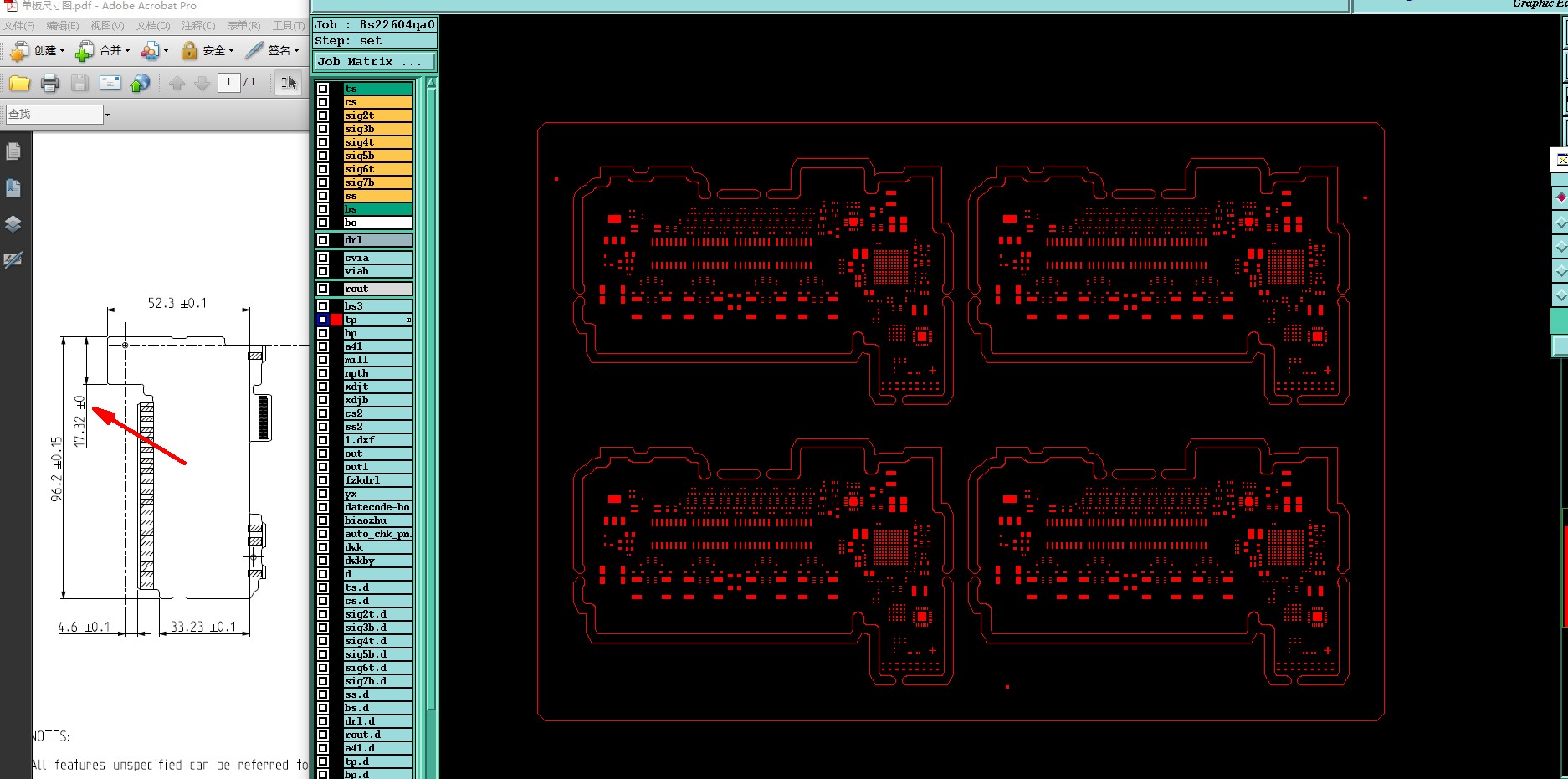
Task: Select the sig3b layer row
Action: 377,129
